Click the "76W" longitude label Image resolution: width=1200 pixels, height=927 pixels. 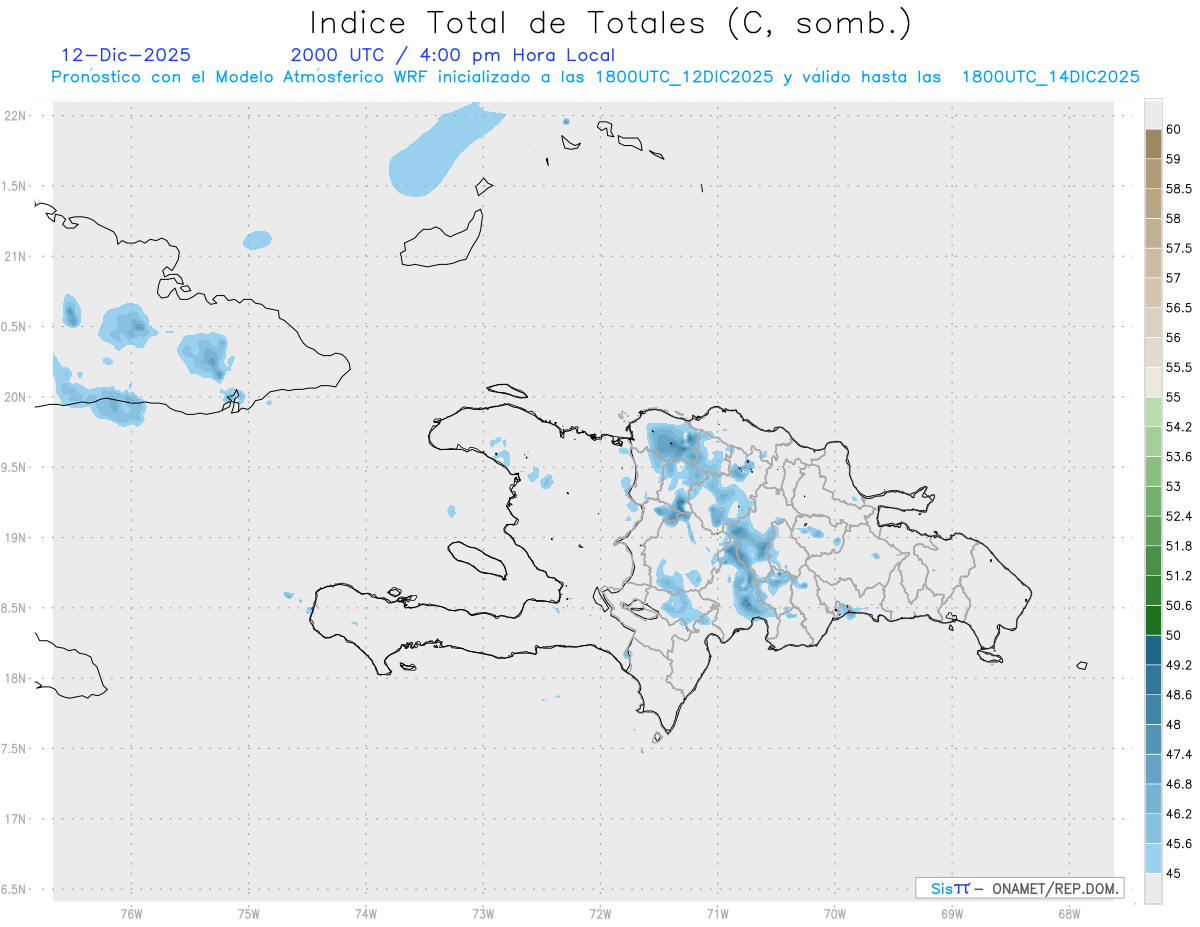[x=131, y=913]
